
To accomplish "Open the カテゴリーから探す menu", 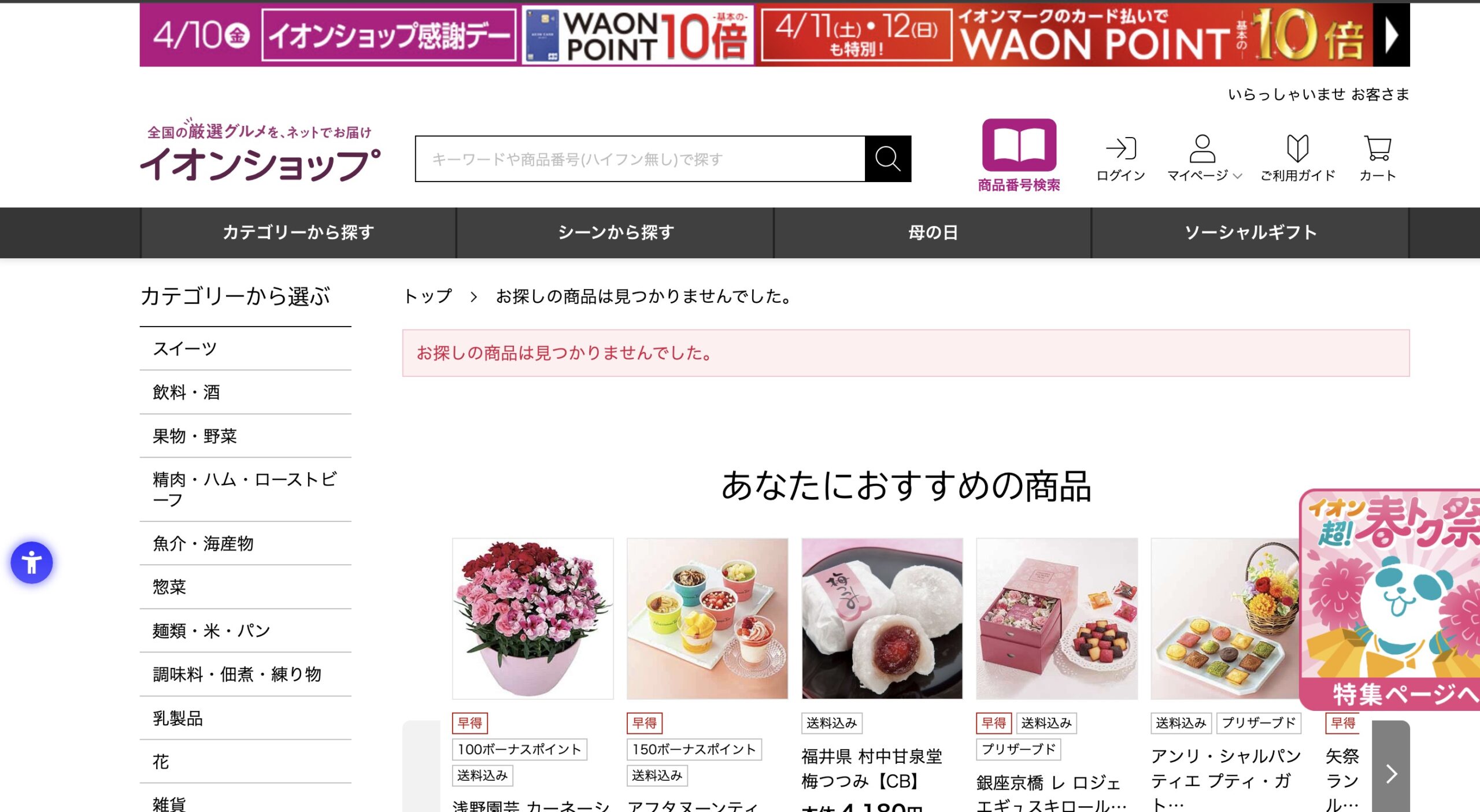I will [x=298, y=232].
